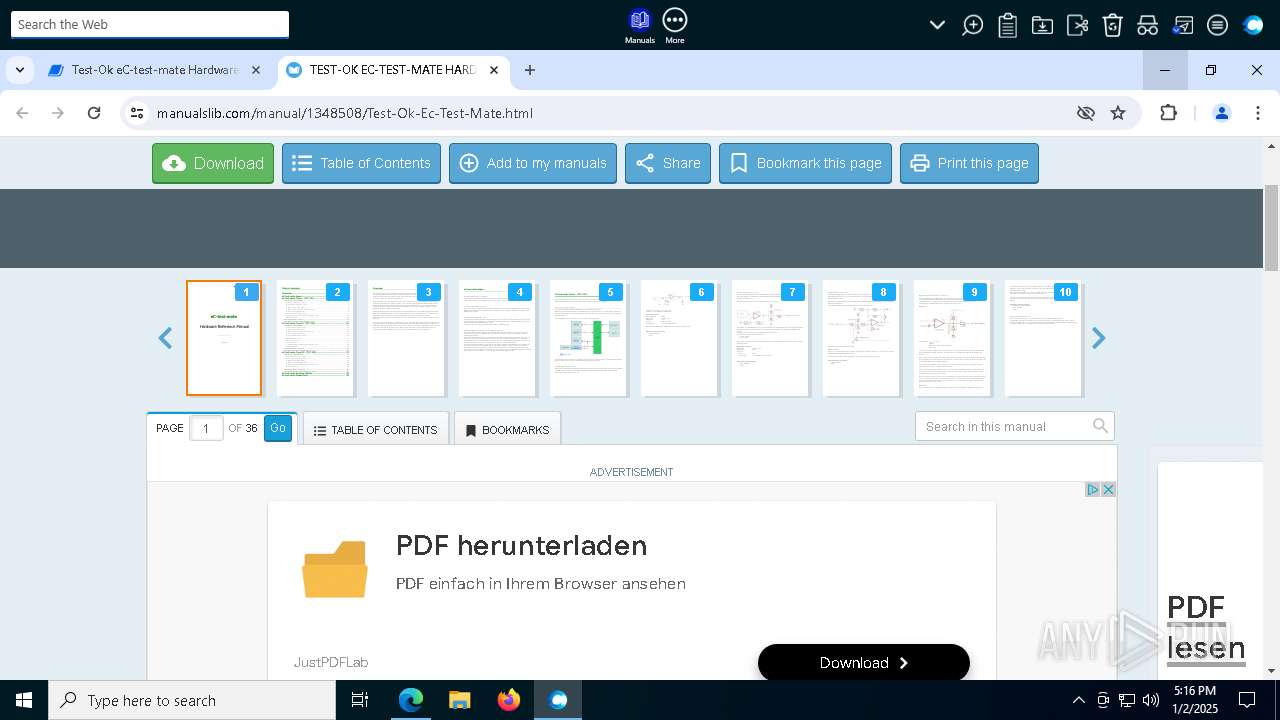
Task: Click Add to my manuals button
Action: pos(533,163)
